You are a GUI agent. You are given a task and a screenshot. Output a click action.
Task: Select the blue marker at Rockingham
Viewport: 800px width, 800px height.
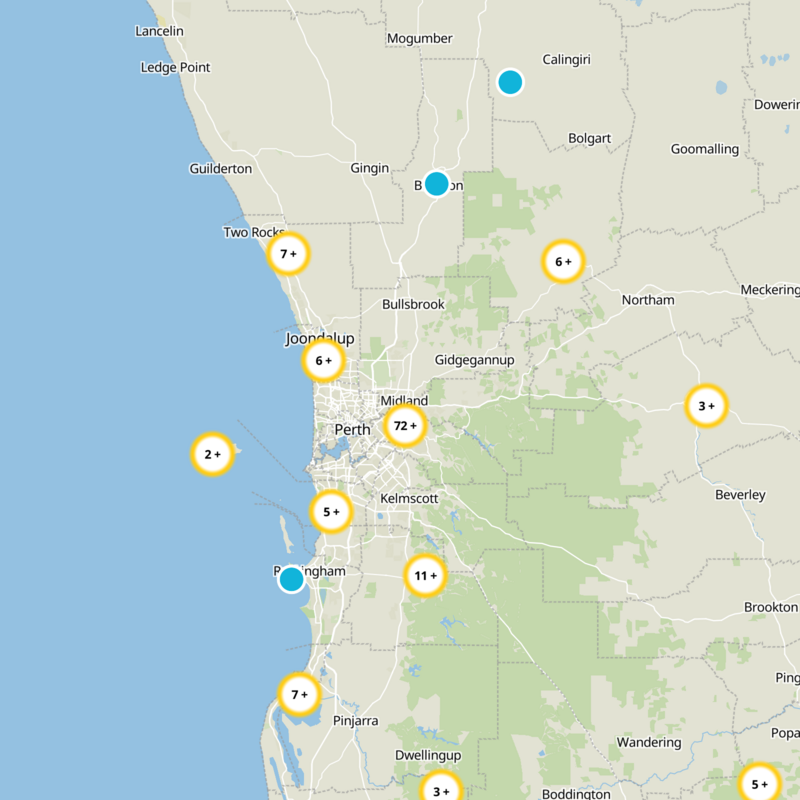point(292,580)
